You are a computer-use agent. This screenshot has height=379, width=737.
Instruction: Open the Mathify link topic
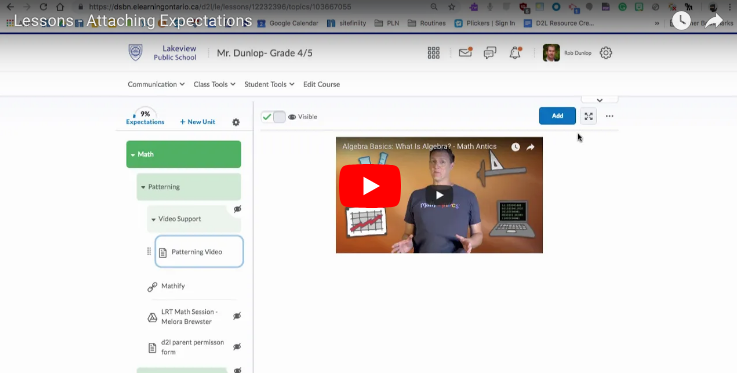[x=173, y=286]
